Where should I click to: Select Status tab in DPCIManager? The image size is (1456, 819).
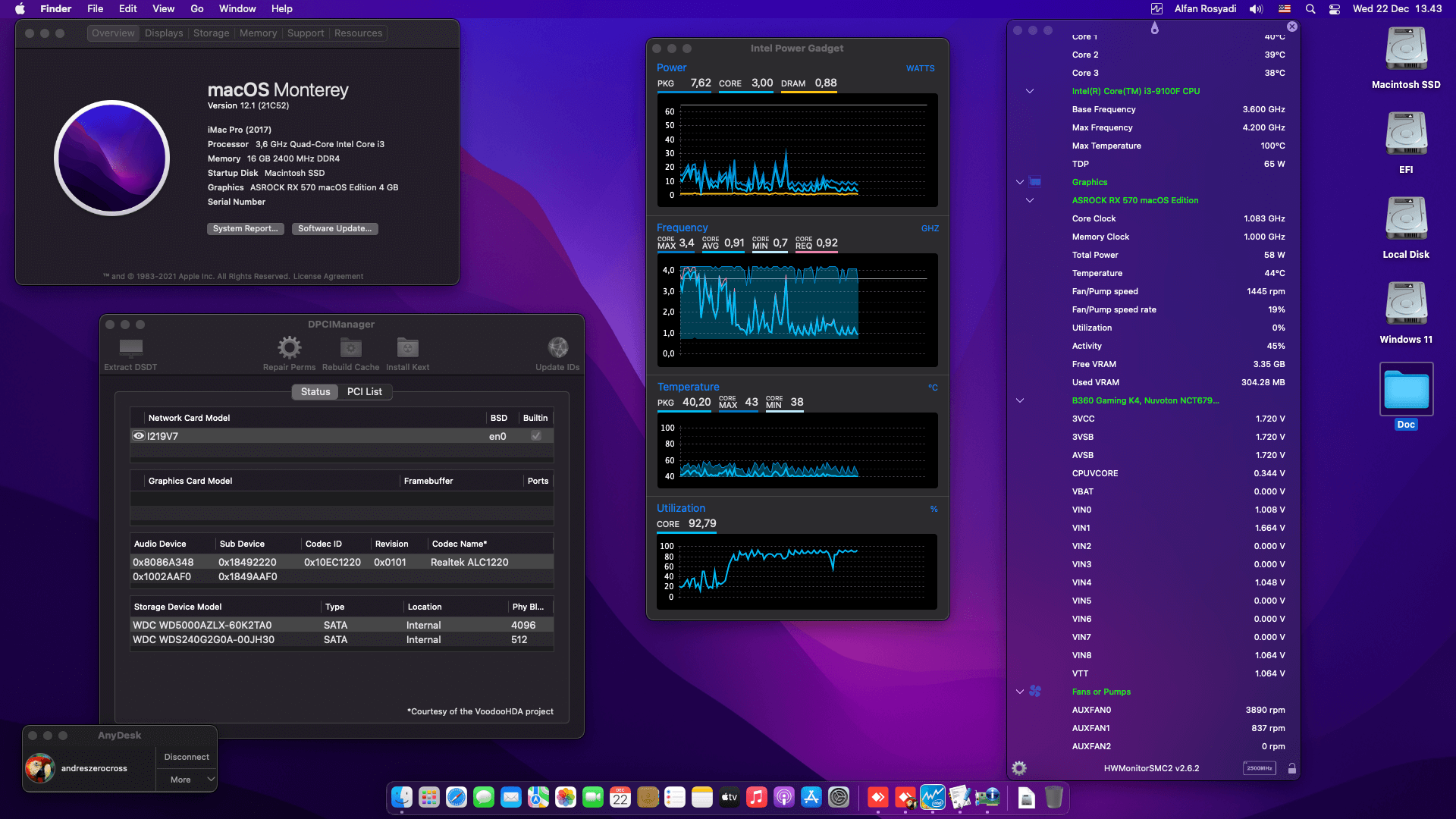[x=315, y=392]
